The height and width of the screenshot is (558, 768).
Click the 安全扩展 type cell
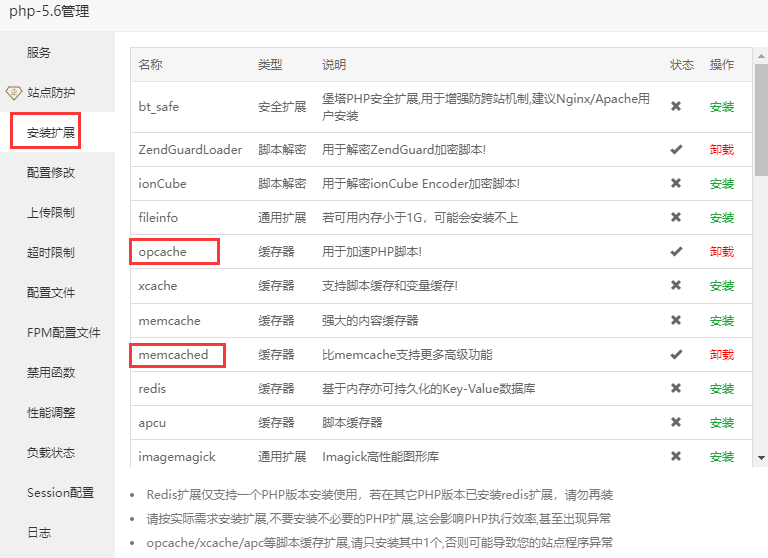282,107
